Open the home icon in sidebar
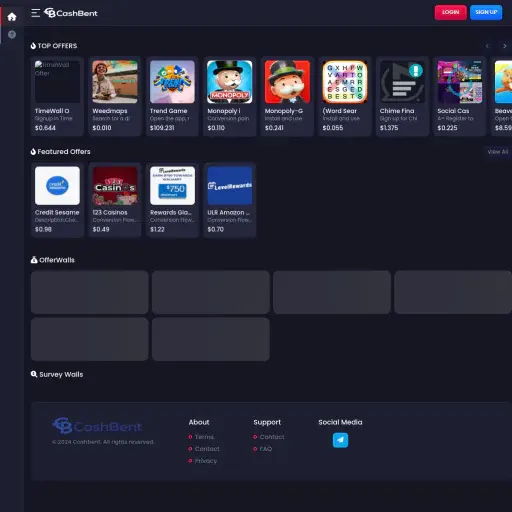 (x=12, y=17)
